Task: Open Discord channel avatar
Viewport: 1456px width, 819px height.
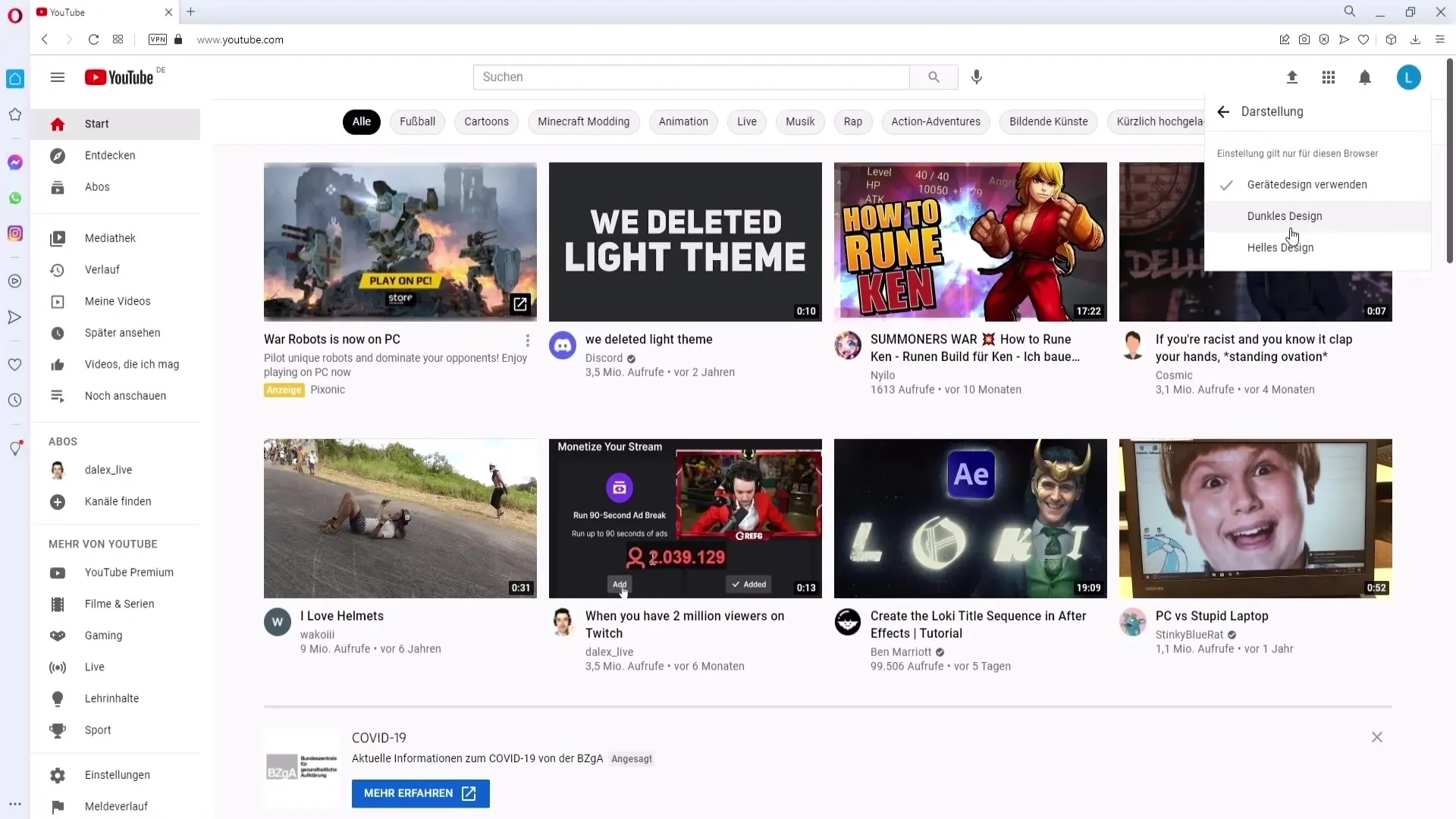Action: point(563,345)
